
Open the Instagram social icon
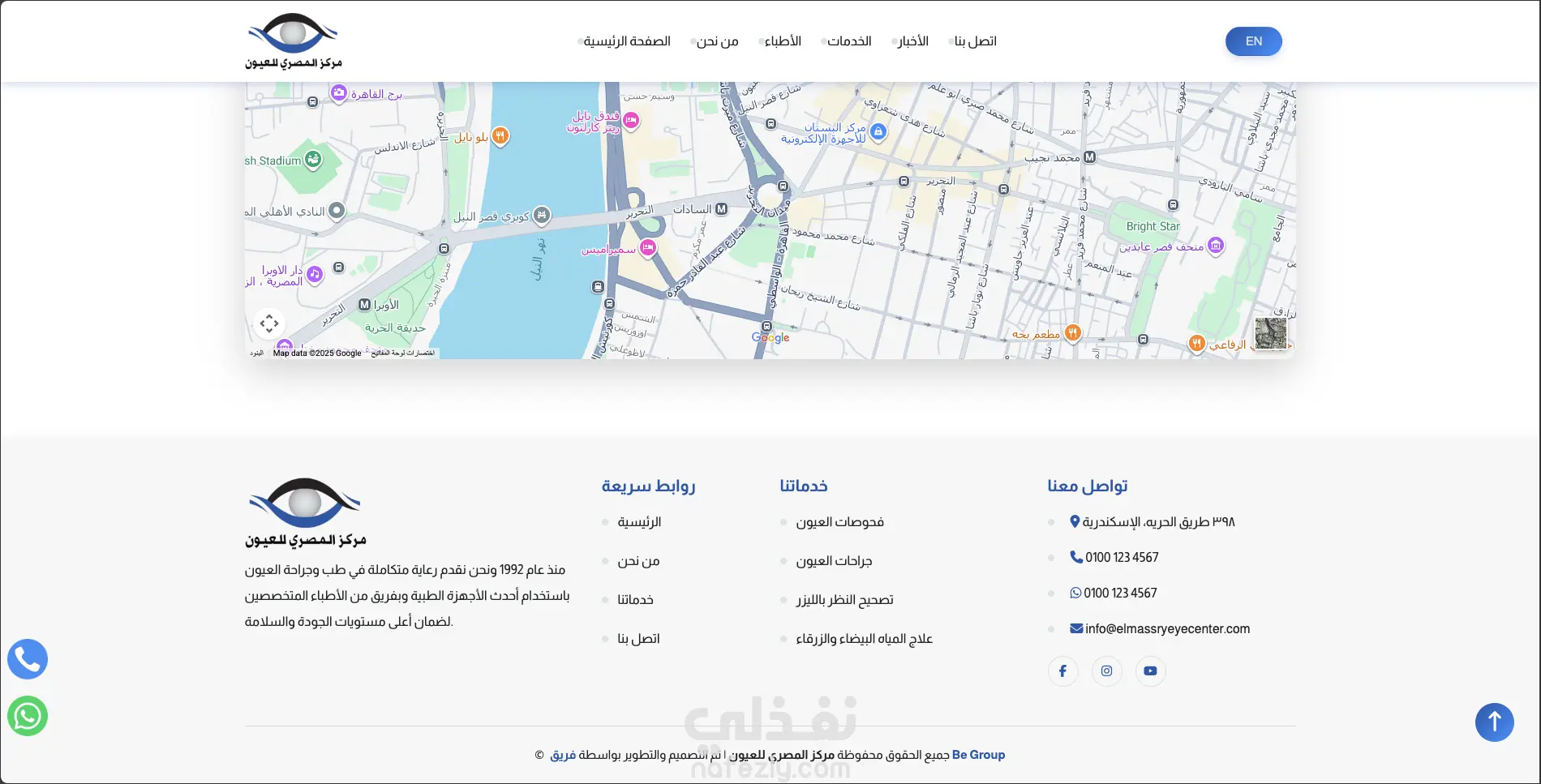coord(1106,671)
